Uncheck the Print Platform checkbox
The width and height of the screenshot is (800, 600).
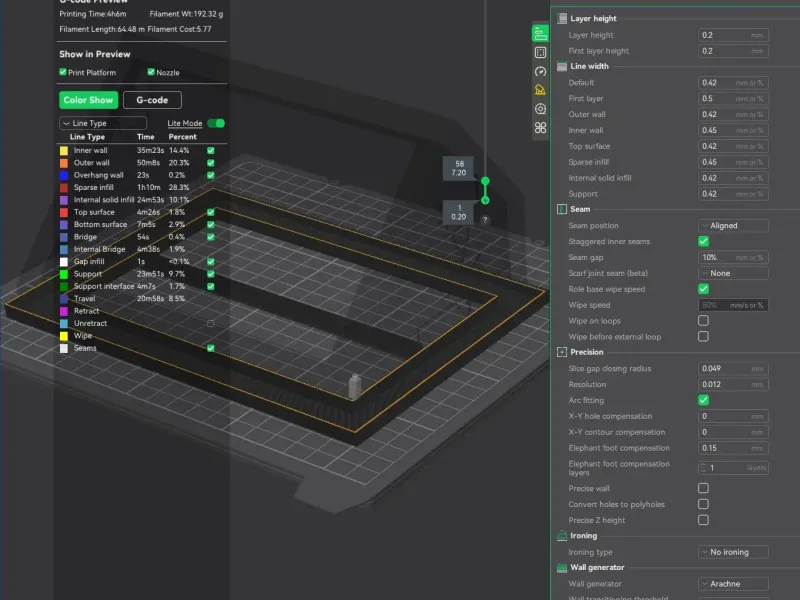(x=63, y=72)
